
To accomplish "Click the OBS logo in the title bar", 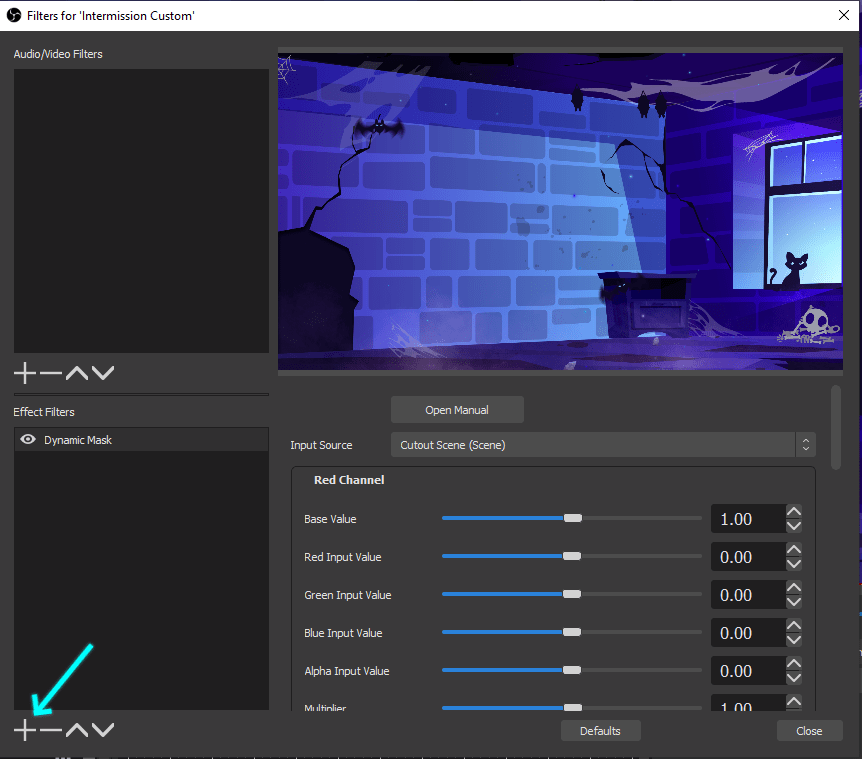I will click(14, 15).
